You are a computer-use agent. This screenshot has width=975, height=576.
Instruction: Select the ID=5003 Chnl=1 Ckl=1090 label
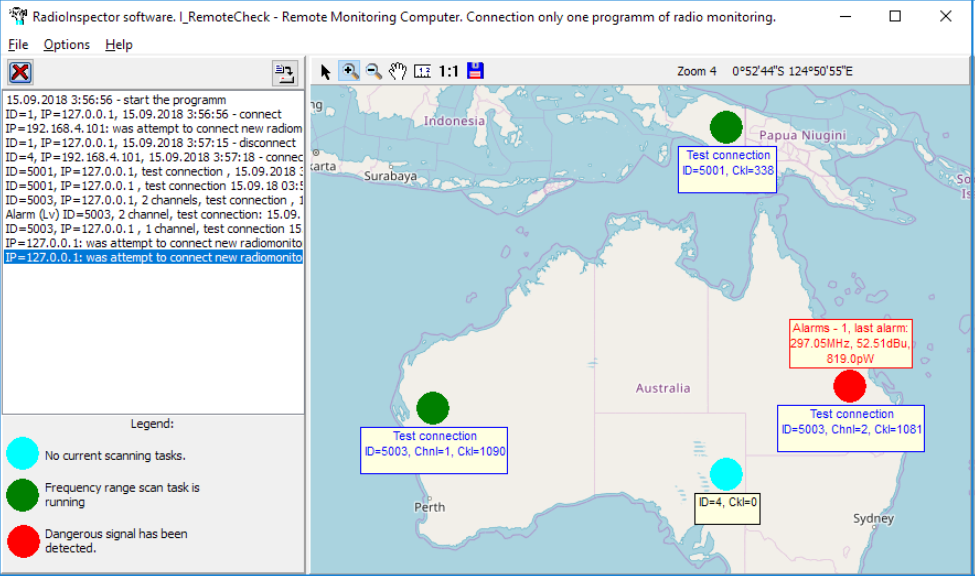[x=434, y=450]
